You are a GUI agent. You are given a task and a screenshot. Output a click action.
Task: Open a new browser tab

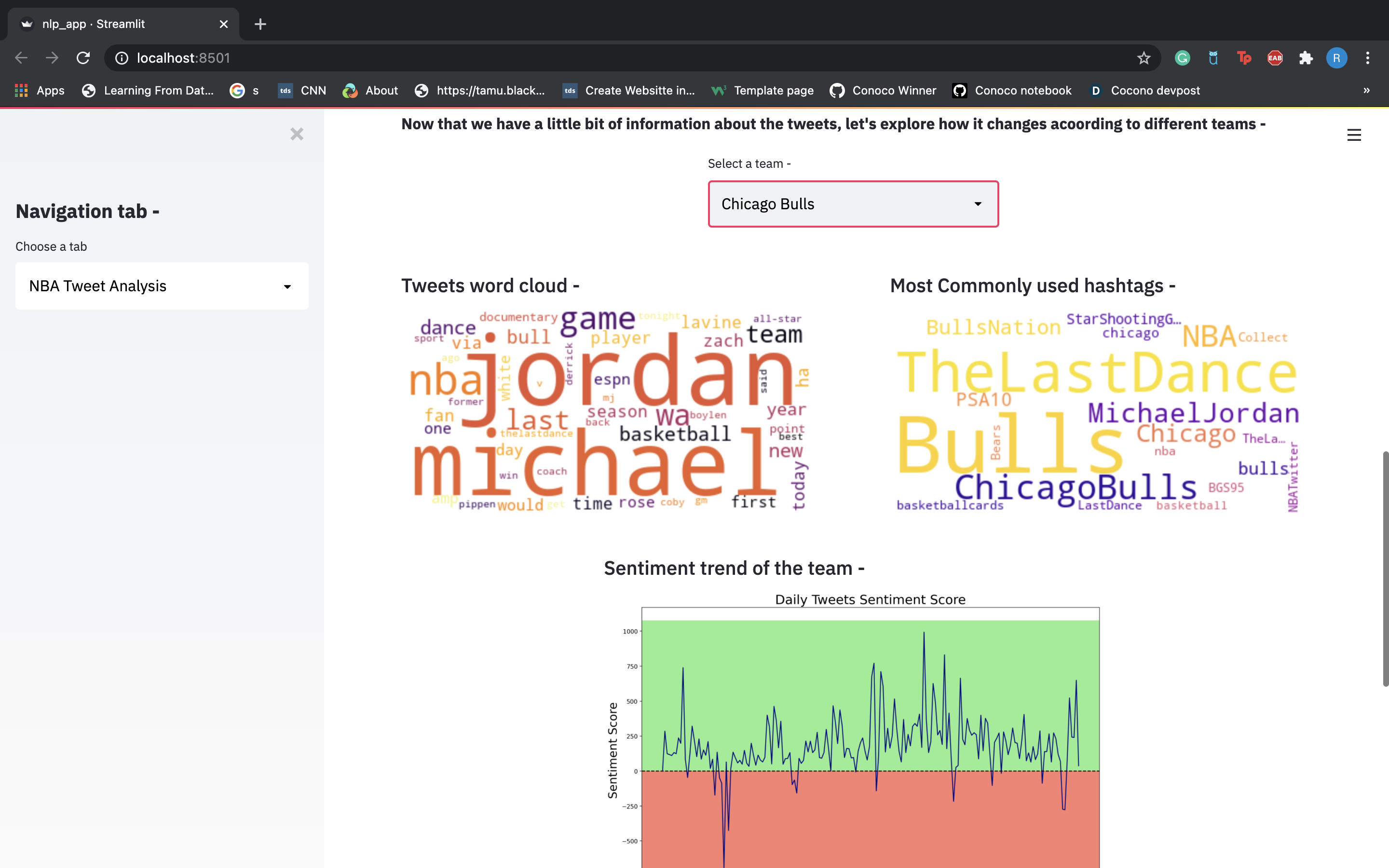260,24
